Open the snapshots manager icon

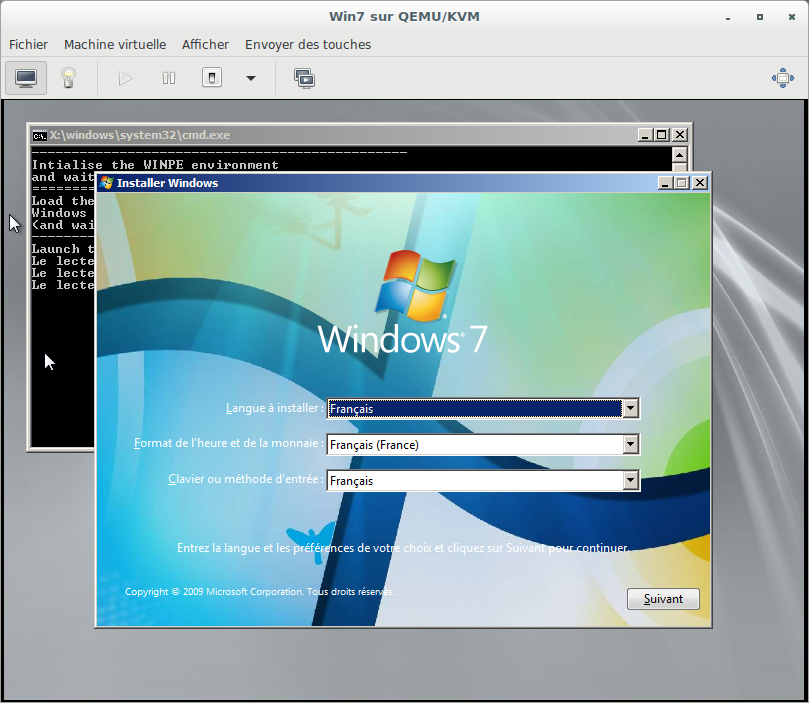[304, 78]
